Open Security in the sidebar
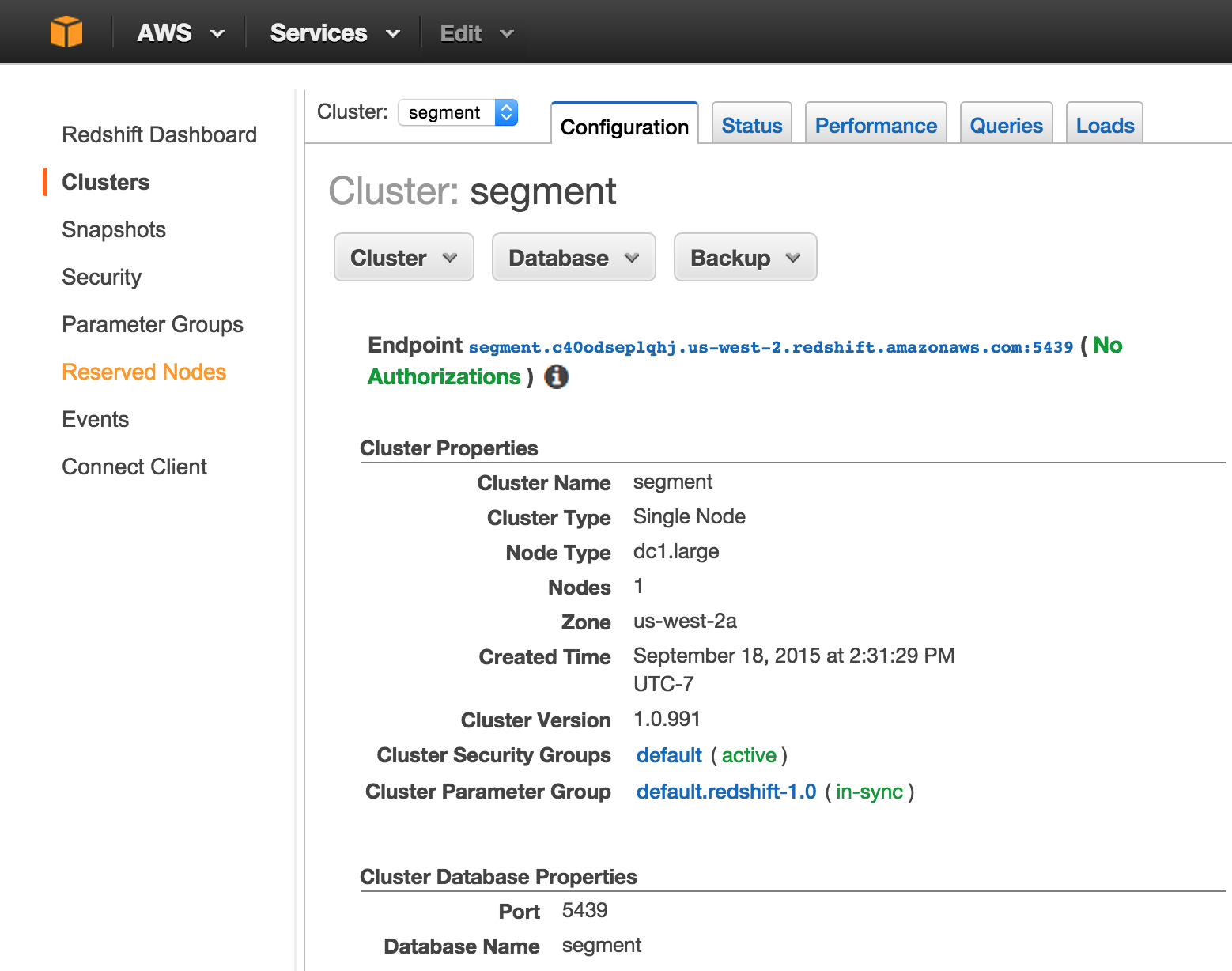The height and width of the screenshot is (971, 1232). pyautogui.click(x=102, y=277)
